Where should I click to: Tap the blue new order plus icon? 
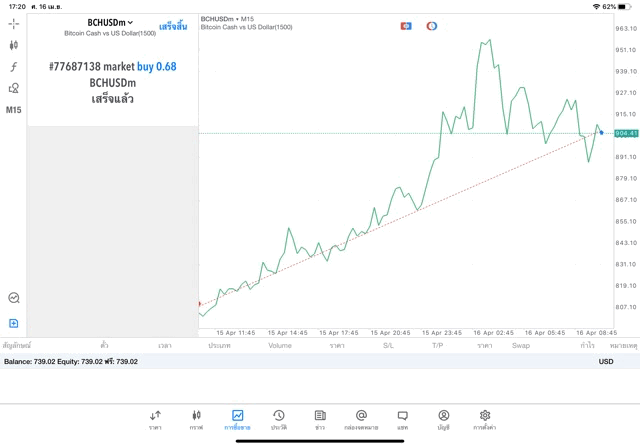coord(13,323)
